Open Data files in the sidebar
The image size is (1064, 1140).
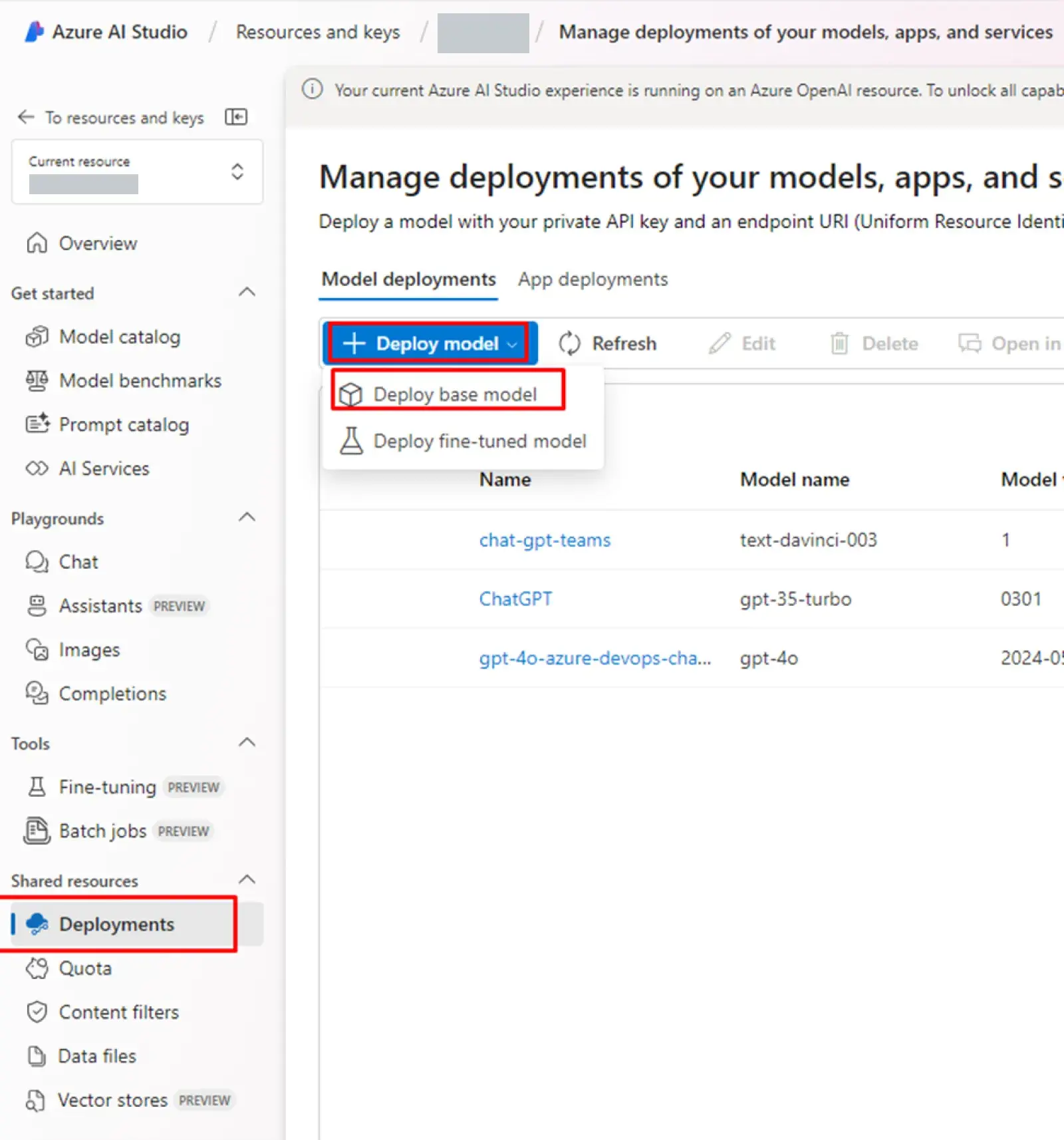pos(97,1056)
